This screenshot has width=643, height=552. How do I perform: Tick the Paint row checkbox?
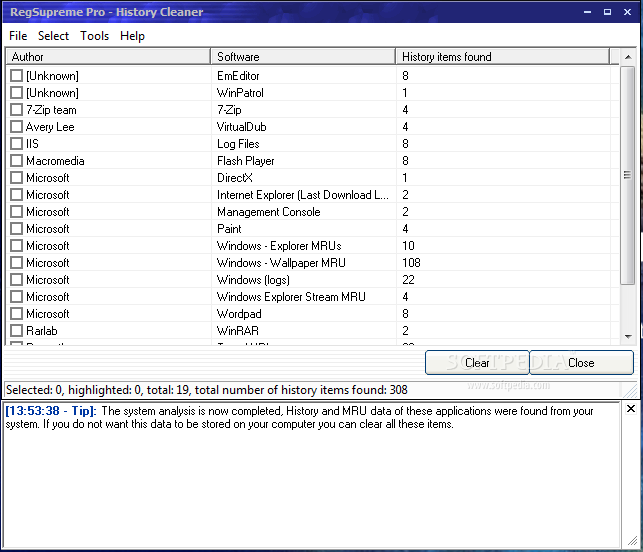[x=16, y=229]
